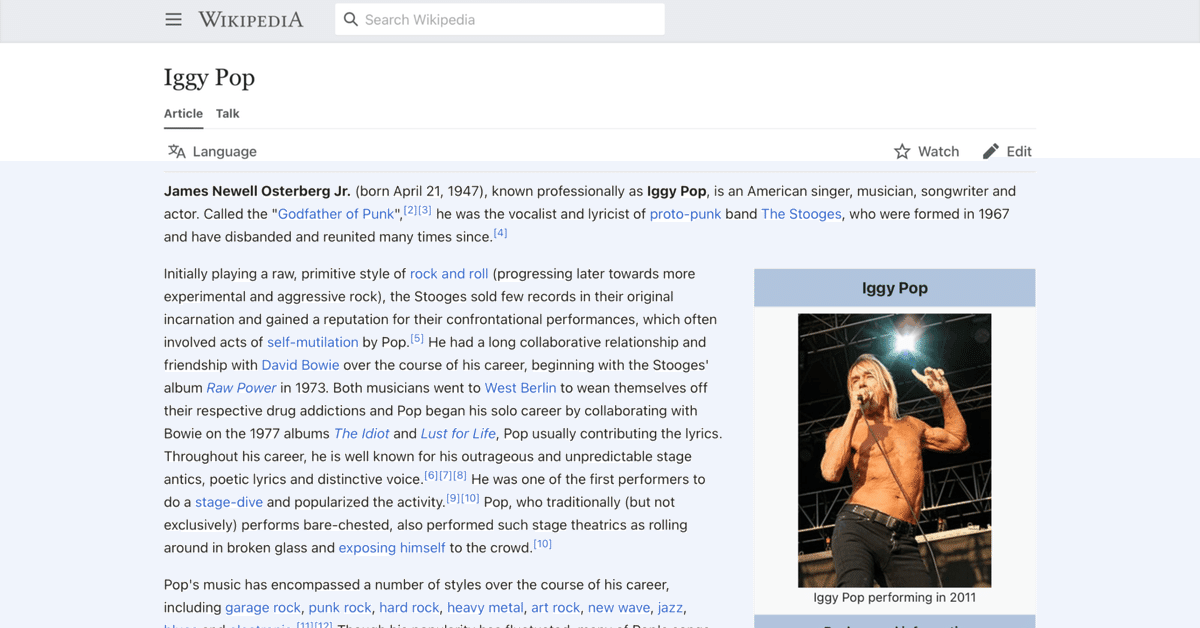Screen dimensions: 1200x628
Task: Click citation reference [8]
Action: pos(460,475)
